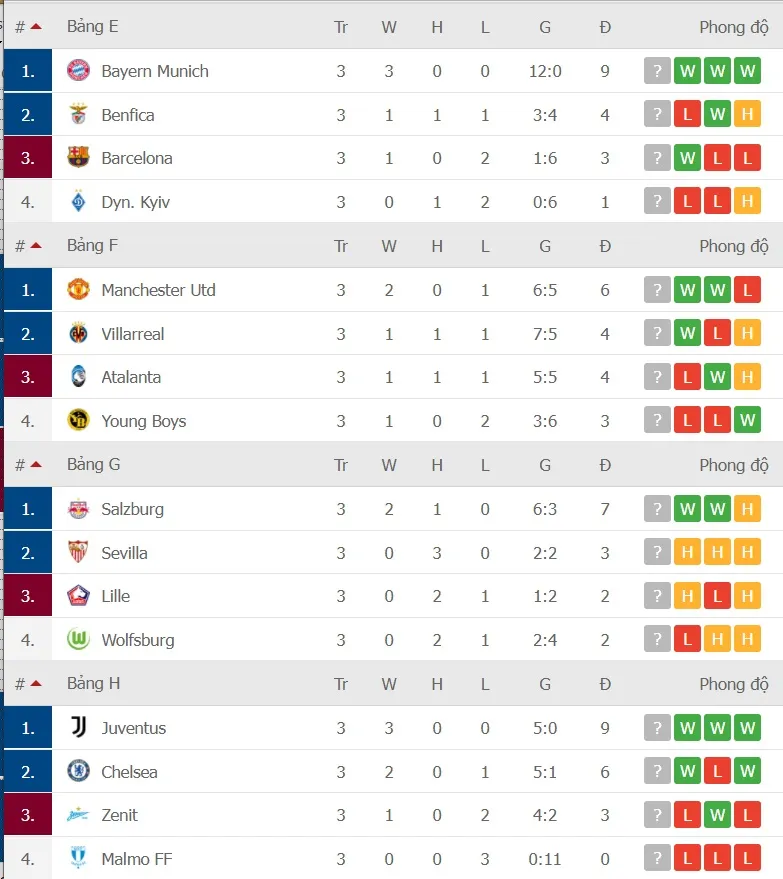This screenshot has width=783, height=879.
Task: Click Bảng E Phong độ column header
Action: (x=733, y=27)
